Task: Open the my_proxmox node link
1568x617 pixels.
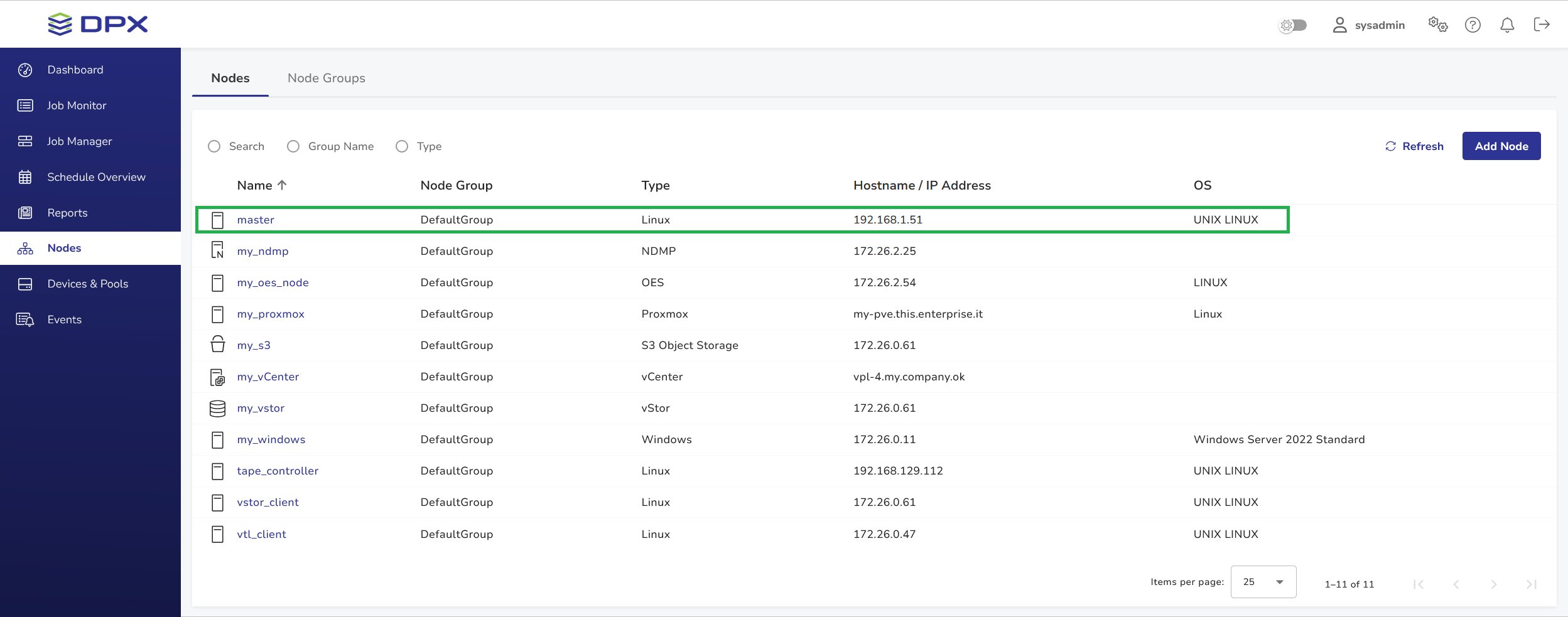Action: coord(271,314)
